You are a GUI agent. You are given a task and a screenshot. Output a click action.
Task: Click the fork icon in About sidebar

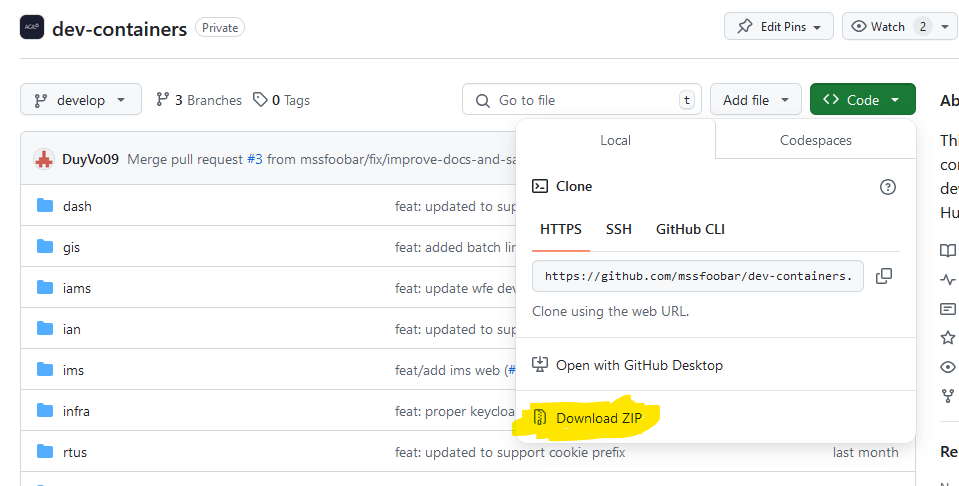click(x=947, y=396)
